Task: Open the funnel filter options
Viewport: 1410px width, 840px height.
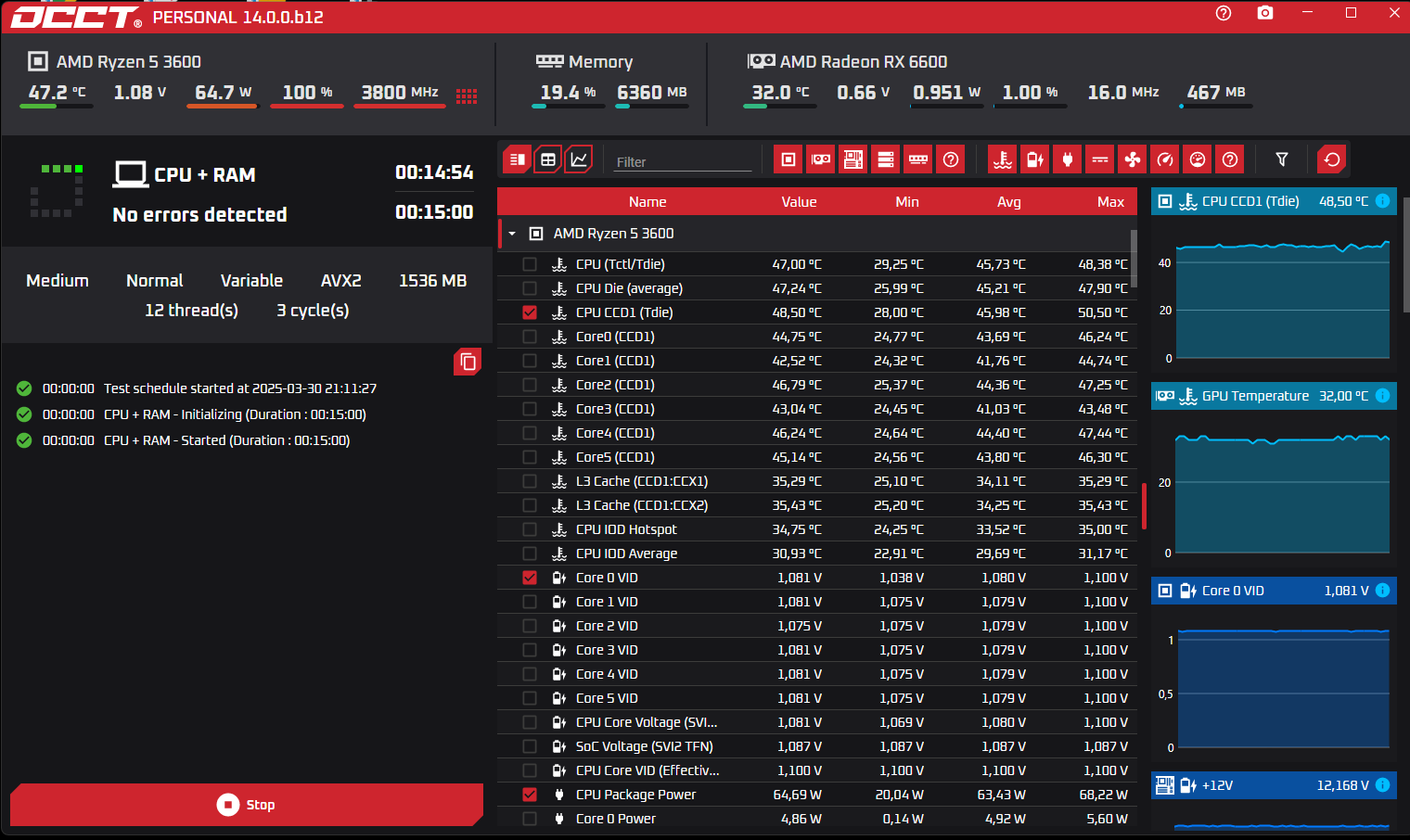Action: 1282,159
